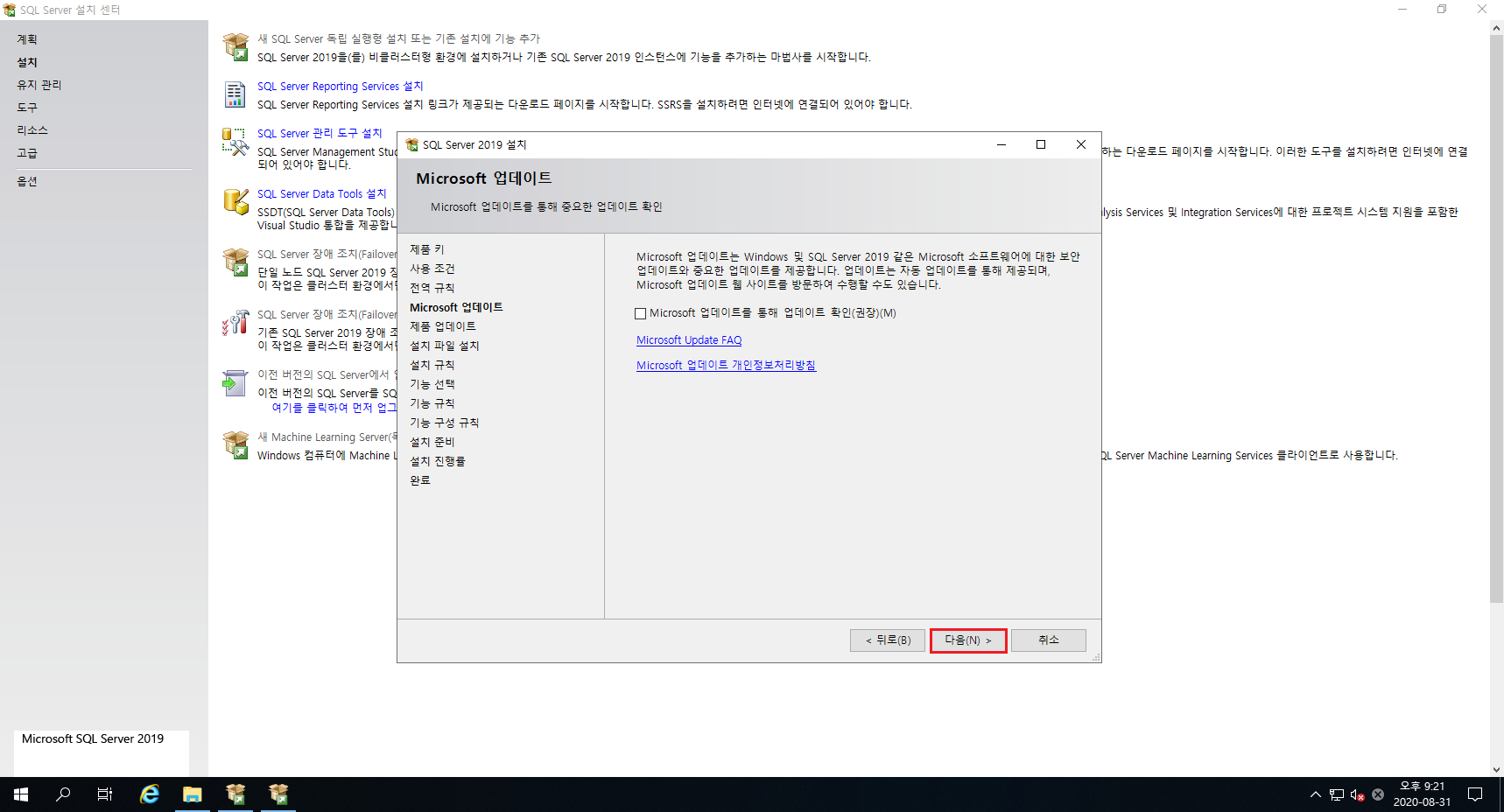This screenshot has height=812, width=1504.
Task: Click the new failover cluster installation icon
Action: 235,262
